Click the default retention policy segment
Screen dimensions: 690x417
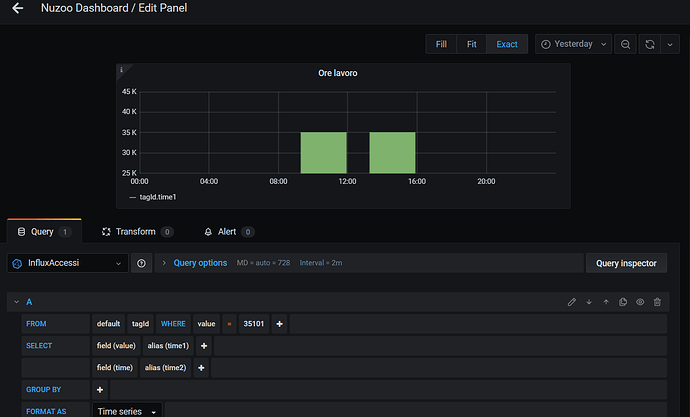[108, 324]
